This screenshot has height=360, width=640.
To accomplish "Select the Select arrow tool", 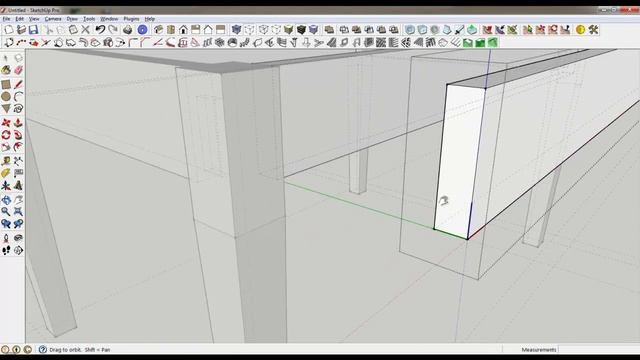I will tap(6, 58).
